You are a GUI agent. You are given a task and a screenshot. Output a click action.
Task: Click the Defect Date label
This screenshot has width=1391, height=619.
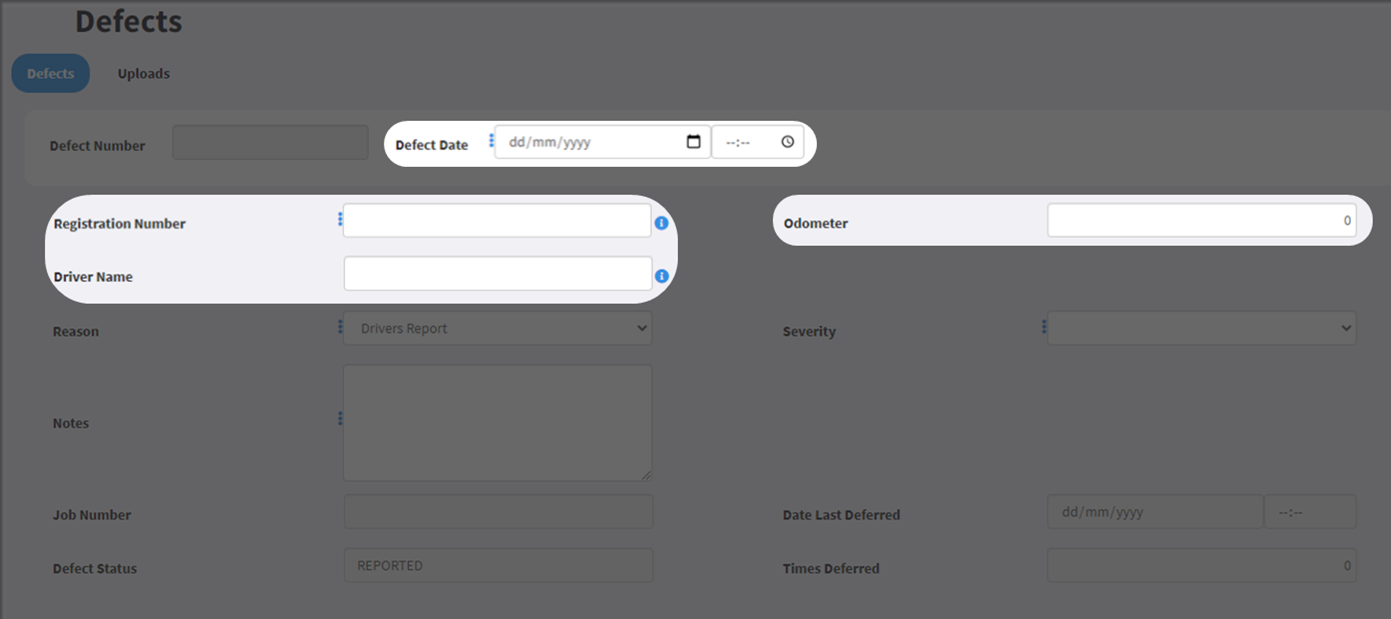[432, 145]
